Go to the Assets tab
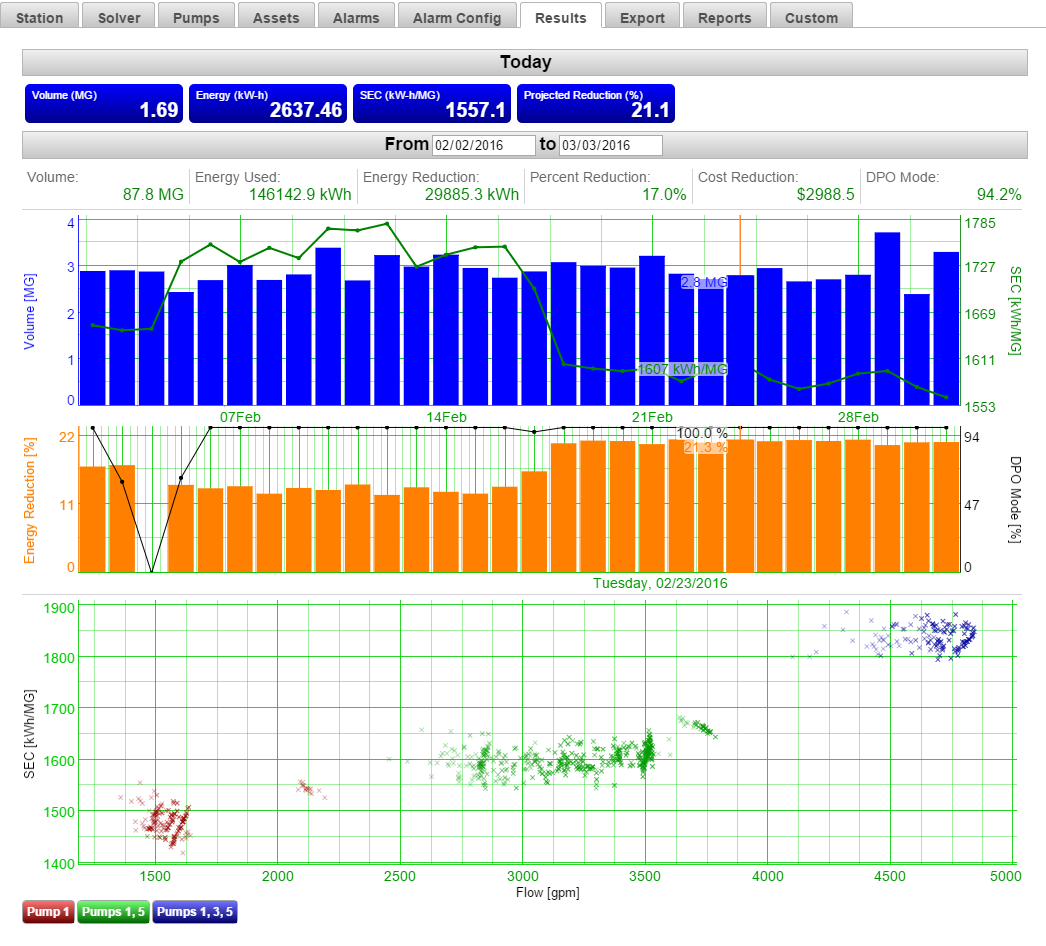The width and height of the screenshot is (1046, 946). click(x=276, y=17)
